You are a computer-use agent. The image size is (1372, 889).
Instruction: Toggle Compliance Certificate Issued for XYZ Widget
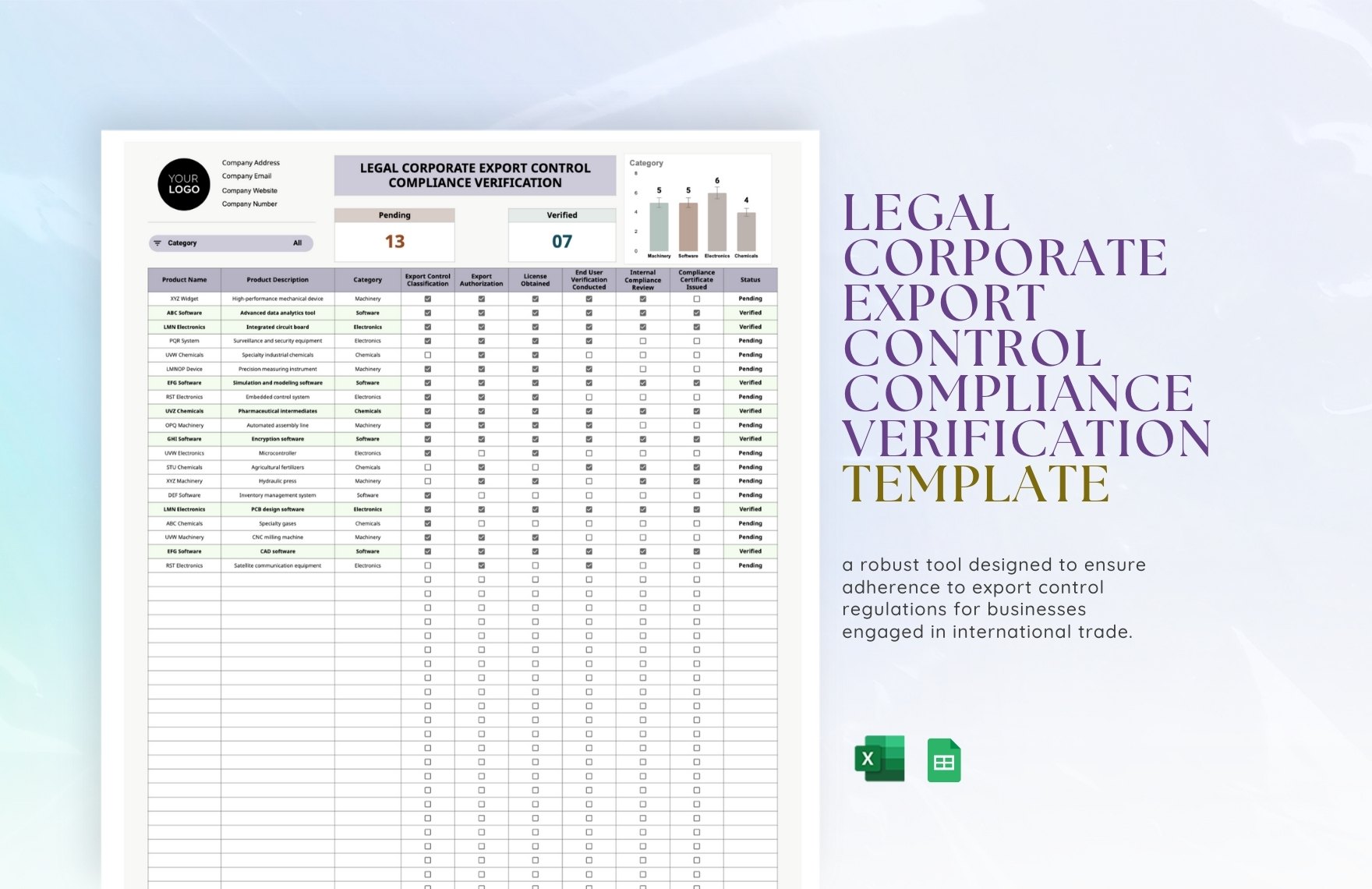[697, 299]
